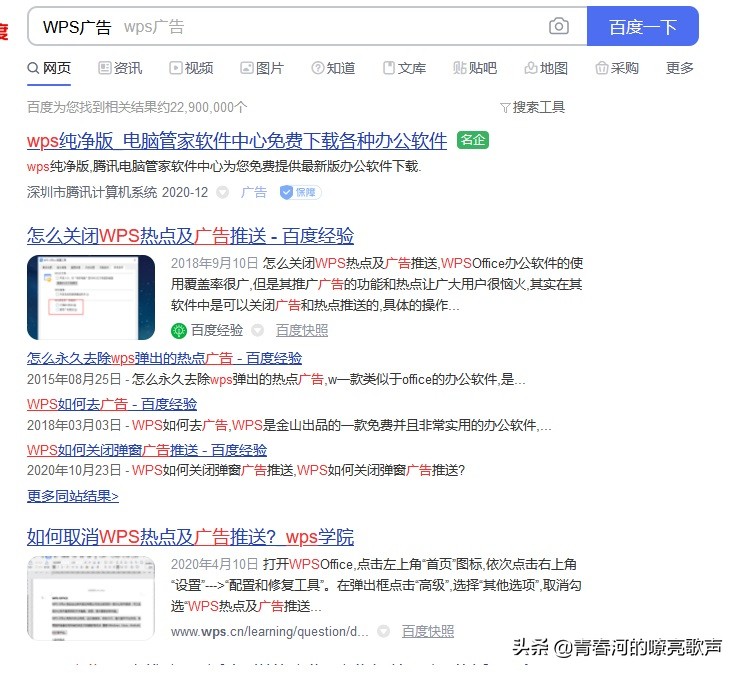This screenshot has height=673, width=739.
Task: Click the 知道 question-mark icon
Action: coord(318,68)
